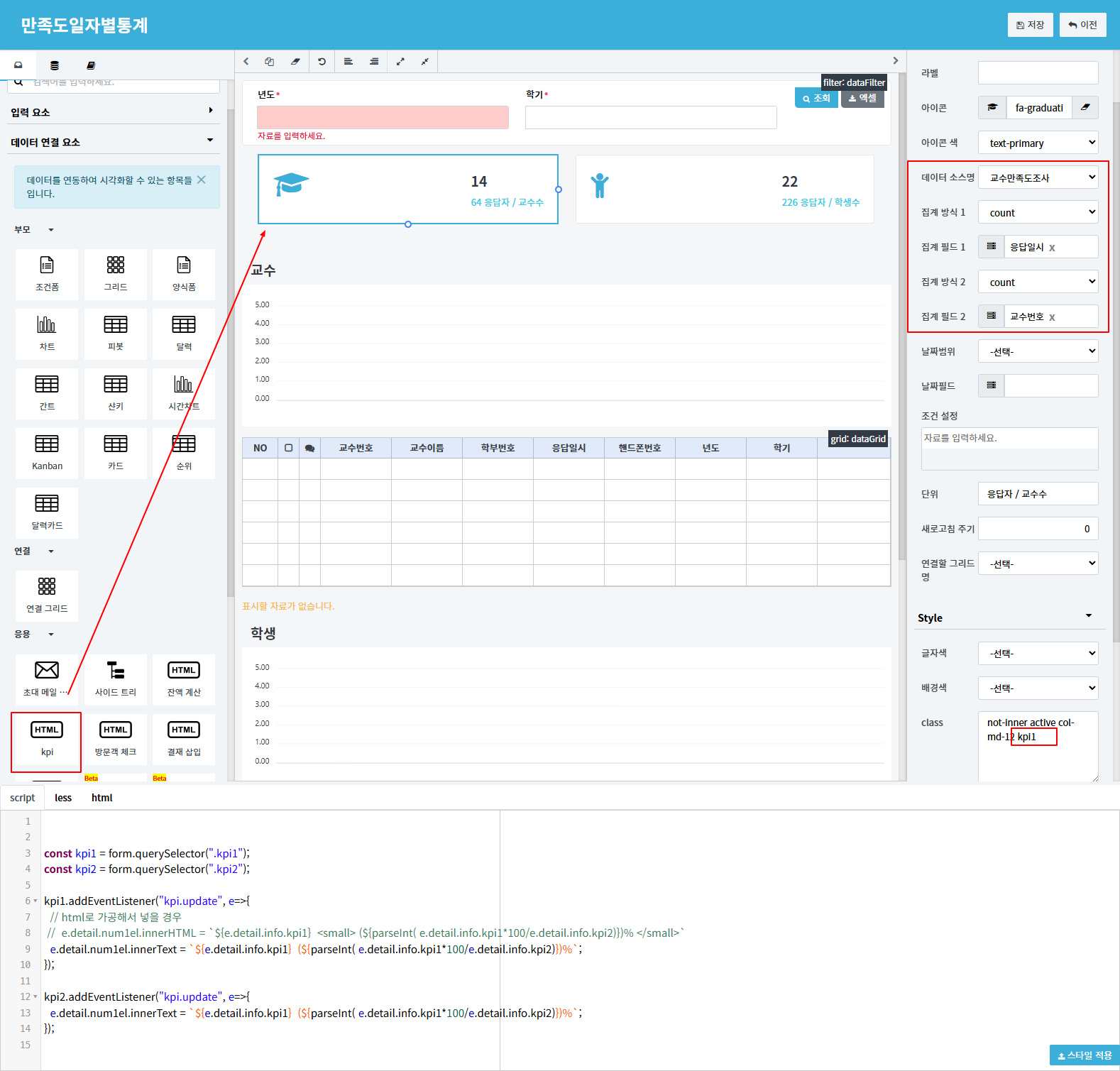Open the 아이콘 색 dropdown
The image size is (1120, 1071).
(1038, 143)
